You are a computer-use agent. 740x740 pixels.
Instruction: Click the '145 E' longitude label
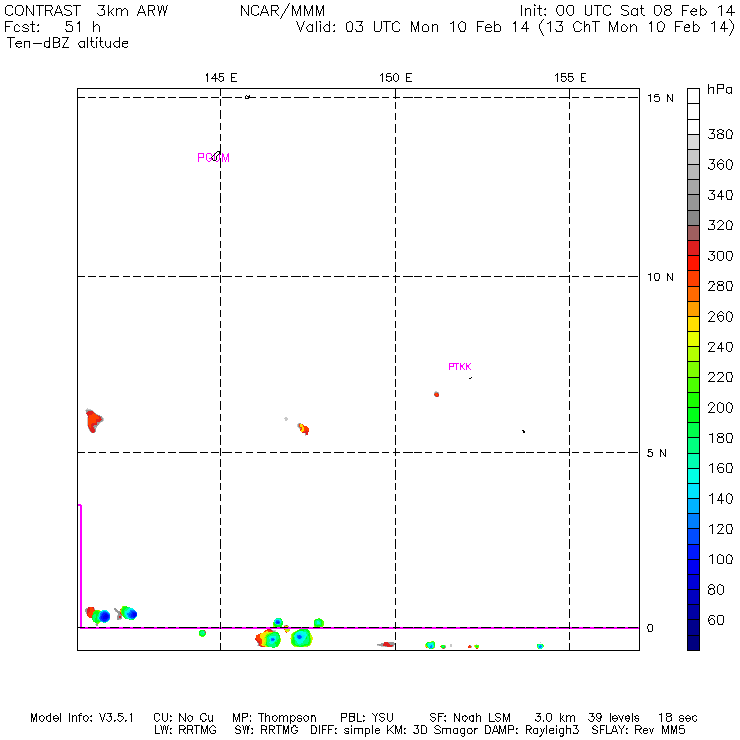[x=220, y=78]
